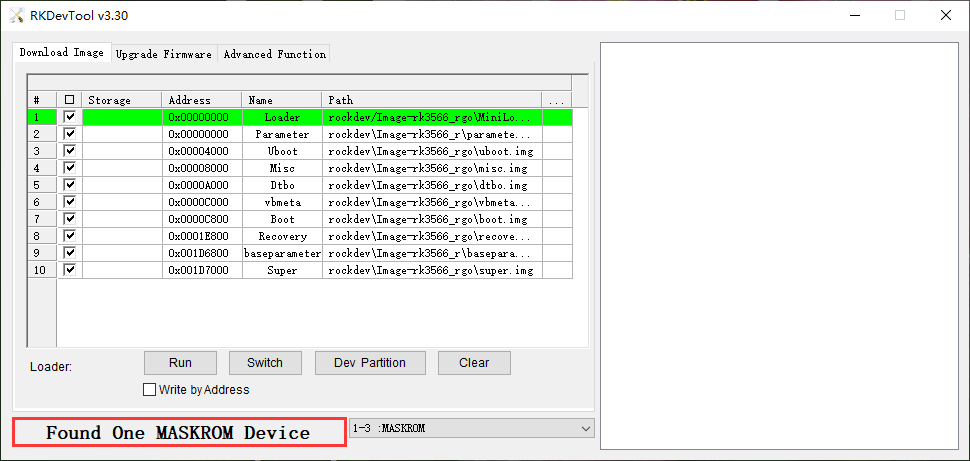Switch to the Upgrade Firmware tab
This screenshot has width=970, height=461.
164,54
